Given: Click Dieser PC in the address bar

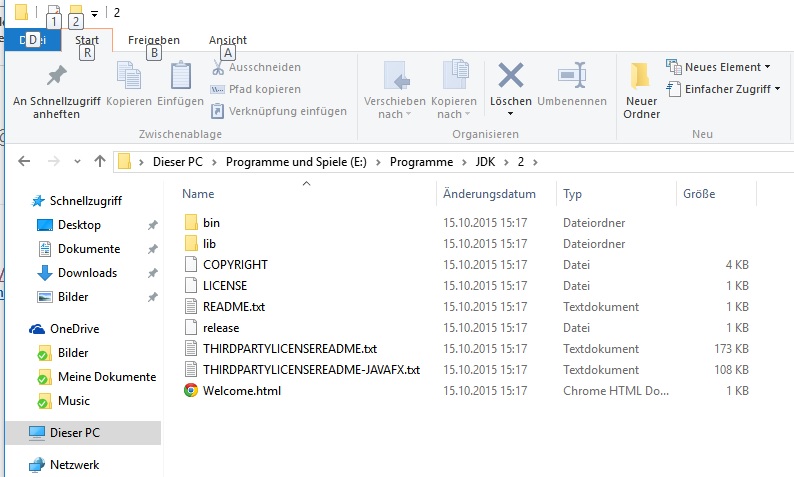Looking at the screenshot, I should (x=178, y=162).
